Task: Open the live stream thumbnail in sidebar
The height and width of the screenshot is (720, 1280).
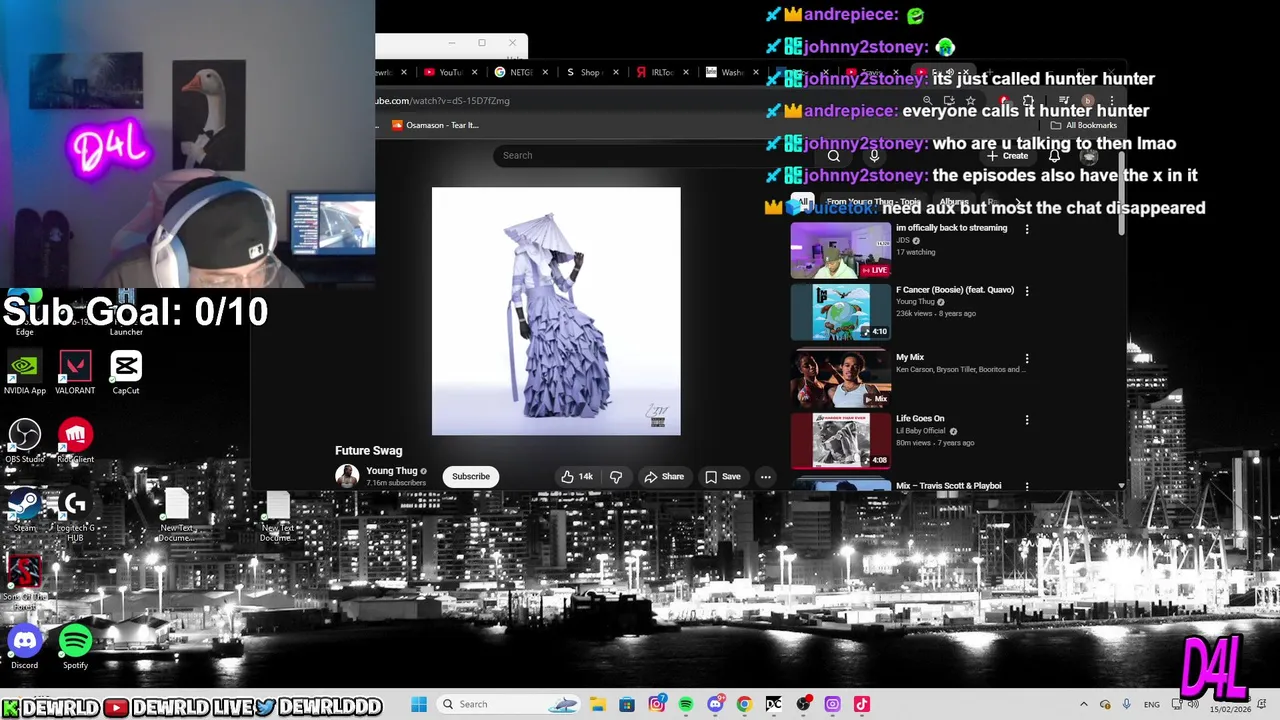Action: (x=840, y=249)
